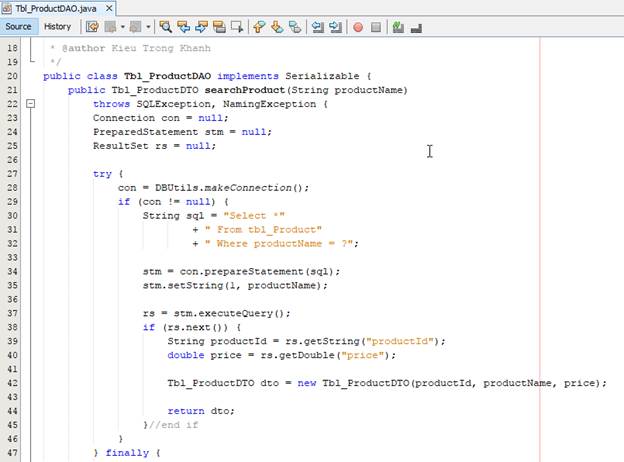The height and width of the screenshot is (462, 624).
Task: Click the "productId" string literal
Action: pos(400,341)
